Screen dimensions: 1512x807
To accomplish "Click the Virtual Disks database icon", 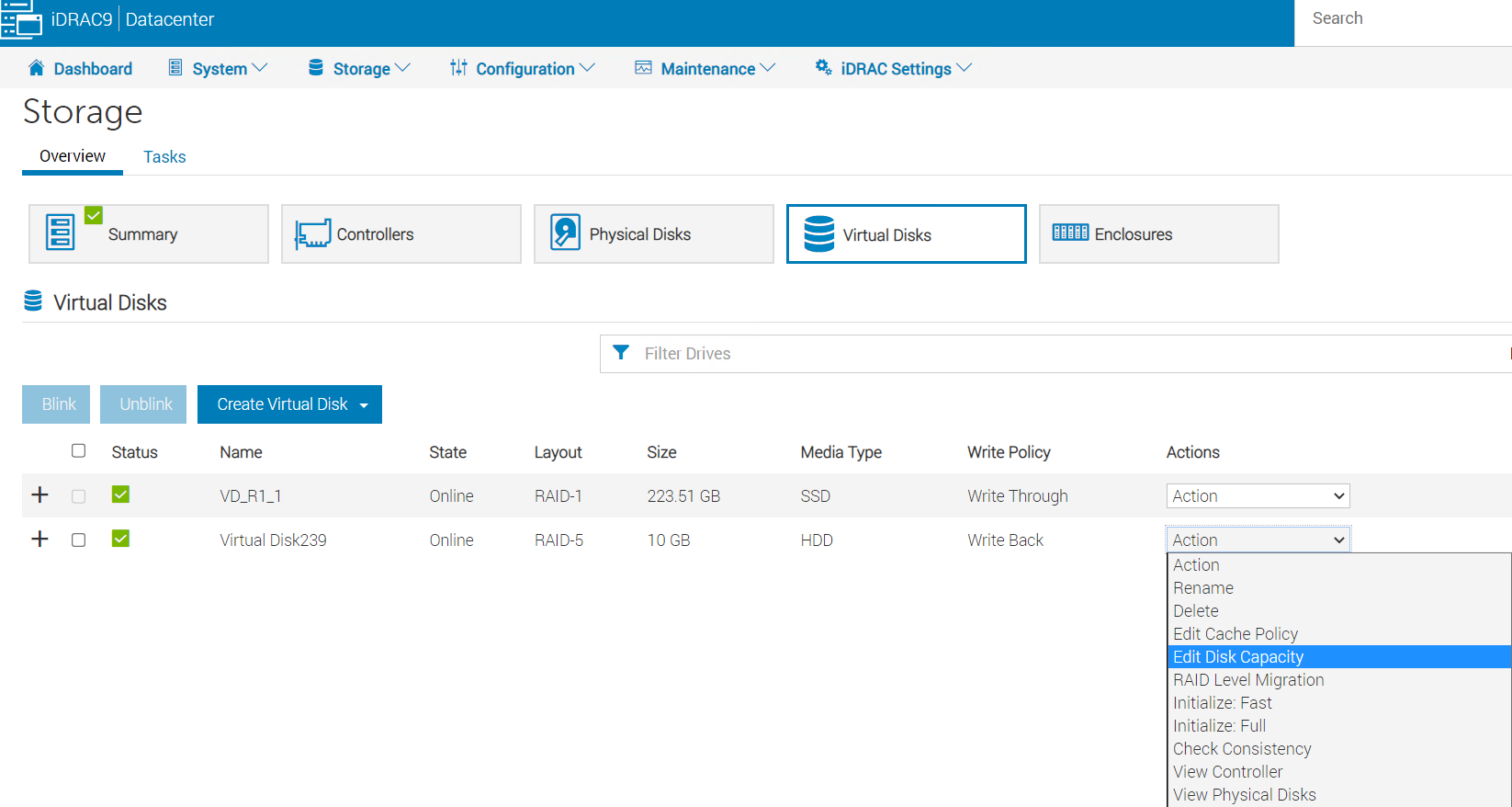I will click(818, 234).
